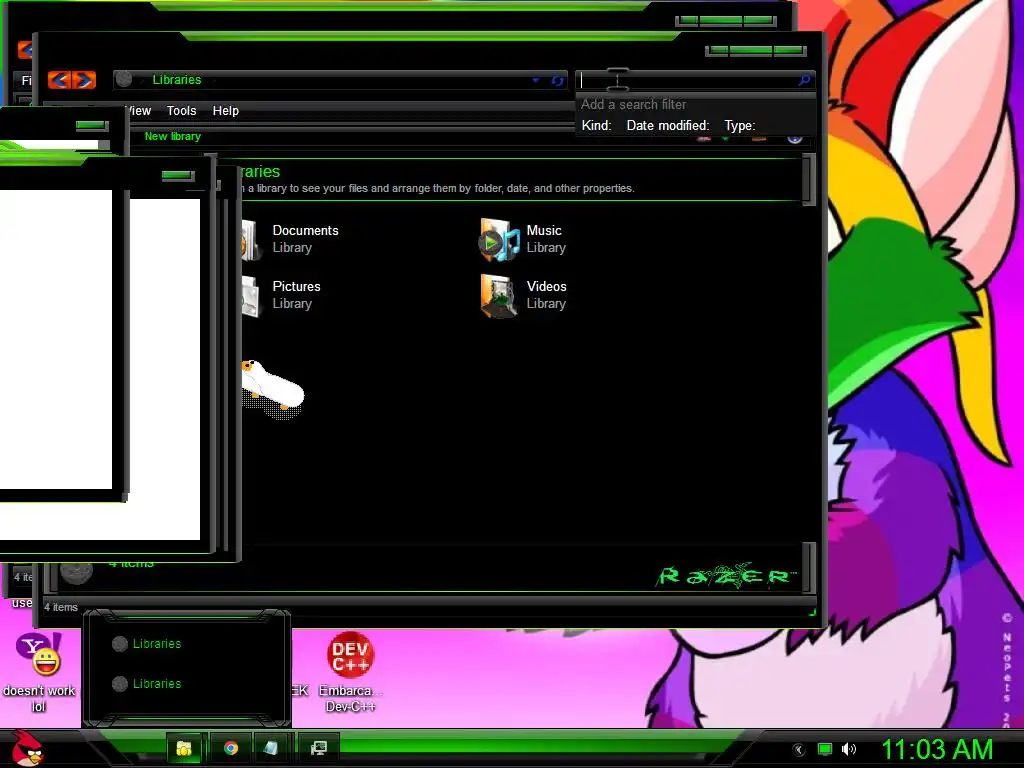Show hidden tray icons arrow
1024x768 pixels.
[x=798, y=750]
